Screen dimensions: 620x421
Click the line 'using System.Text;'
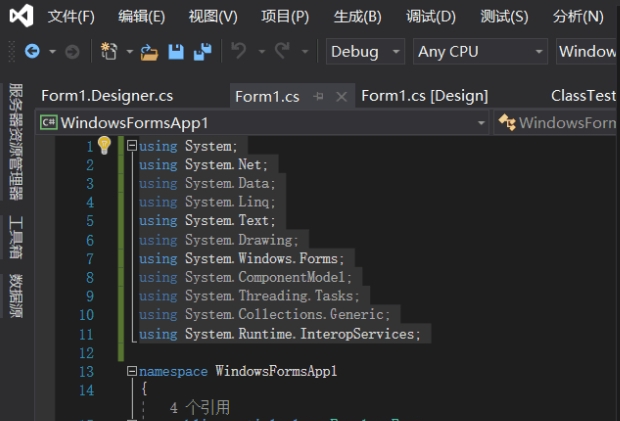pyautogui.click(x=207, y=220)
